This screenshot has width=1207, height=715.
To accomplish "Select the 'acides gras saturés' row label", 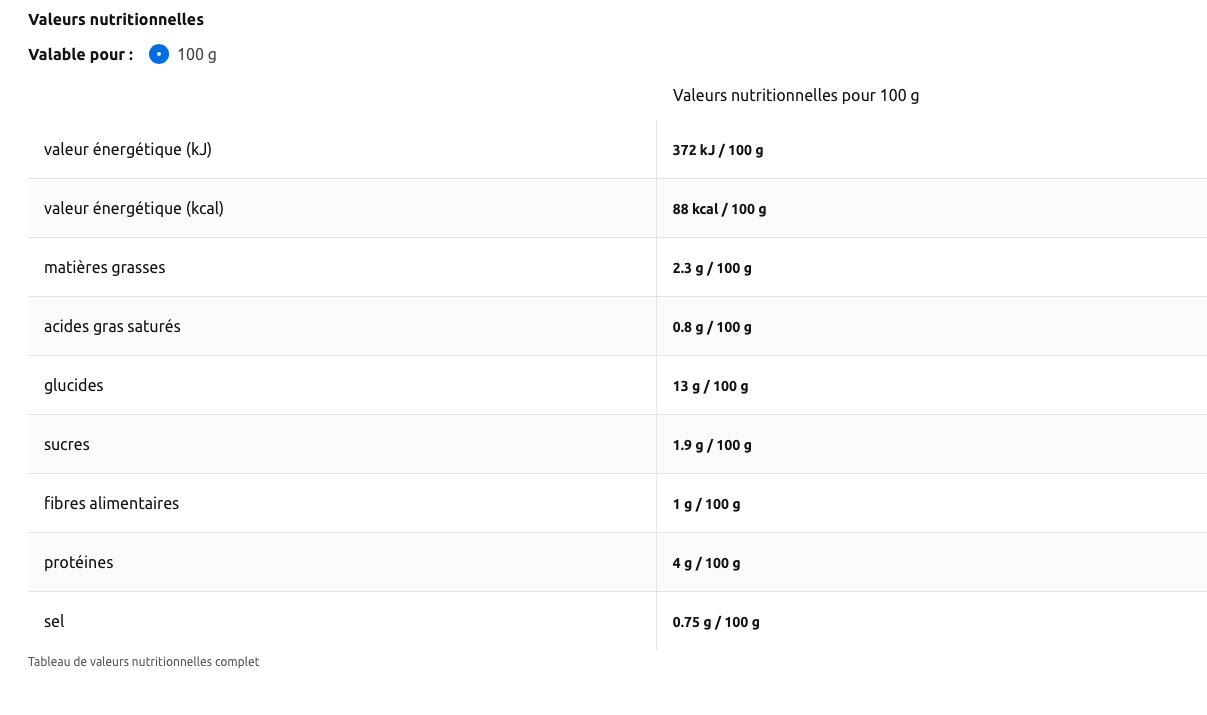I will 112,327.
